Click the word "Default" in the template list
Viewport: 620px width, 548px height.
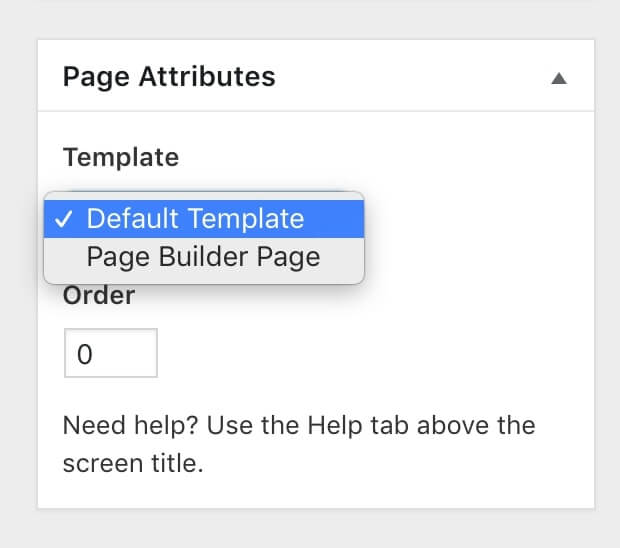click(129, 219)
